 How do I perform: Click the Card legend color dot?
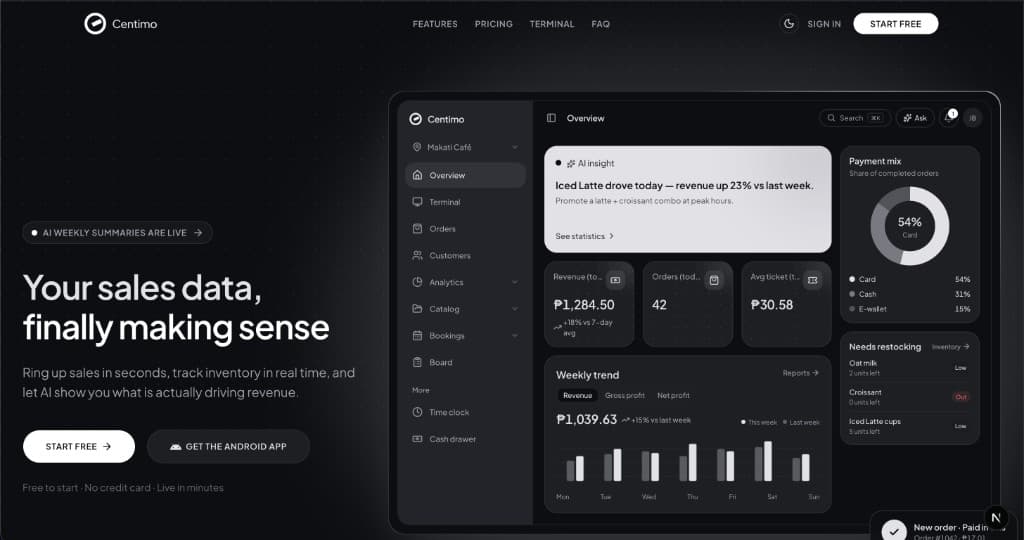pos(852,279)
